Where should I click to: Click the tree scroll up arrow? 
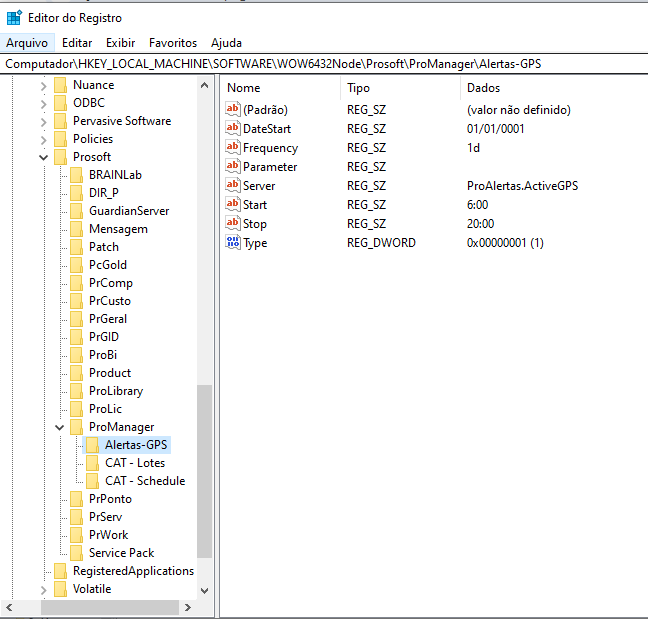click(x=204, y=86)
